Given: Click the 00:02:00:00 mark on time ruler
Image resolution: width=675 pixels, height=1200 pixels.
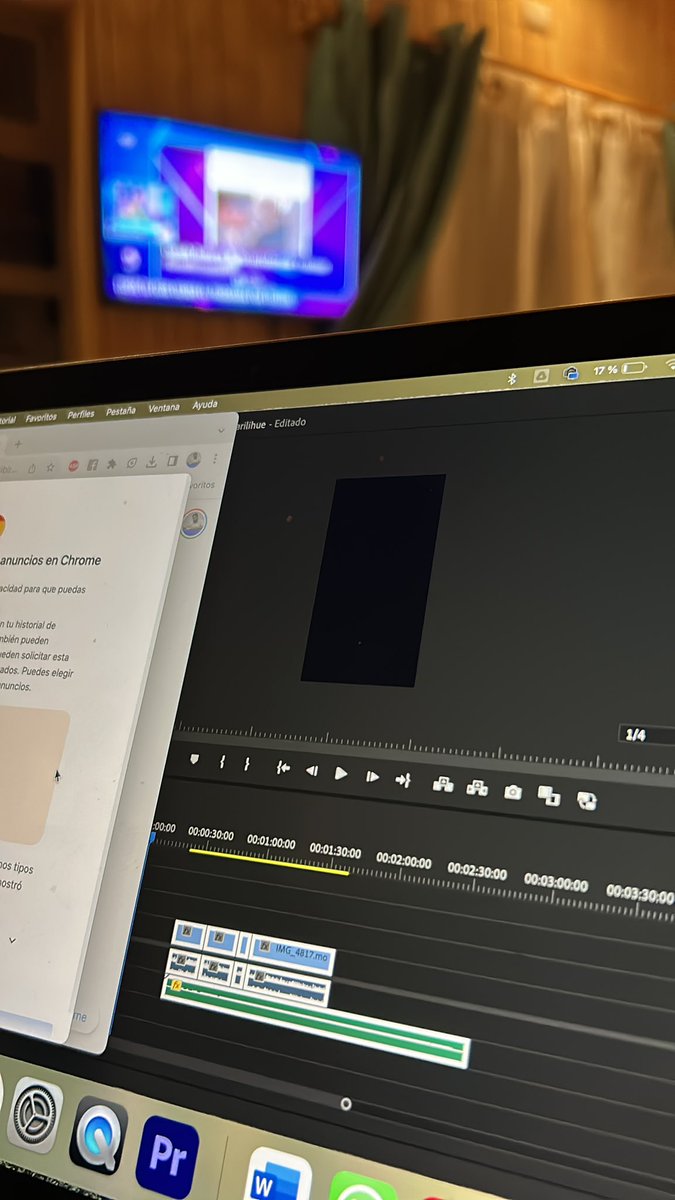Looking at the screenshot, I should (x=404, y=861).
